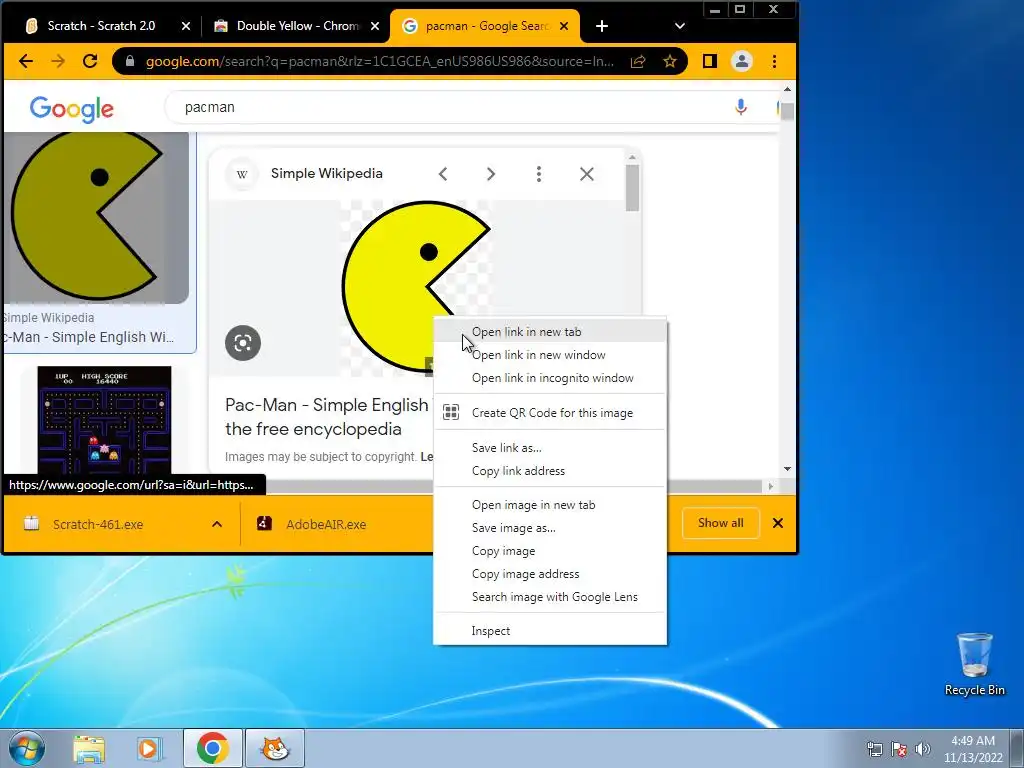Select Open link in new window
Viewport: 1024px width, 768px height.
(550, 355)
